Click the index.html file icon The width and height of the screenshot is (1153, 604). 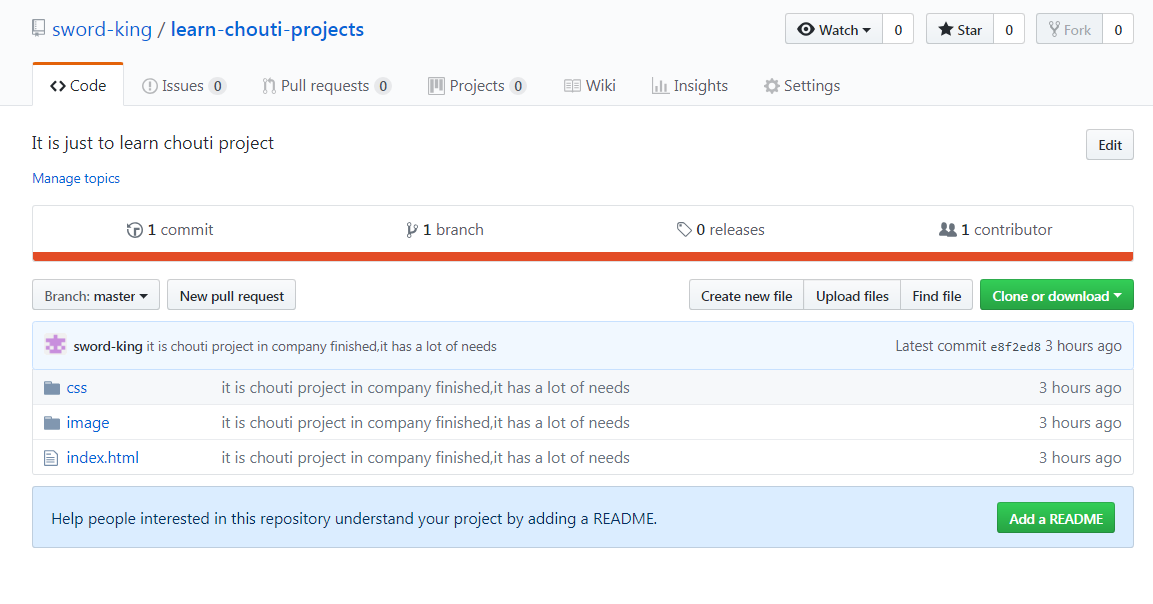(x=52, y=458)
